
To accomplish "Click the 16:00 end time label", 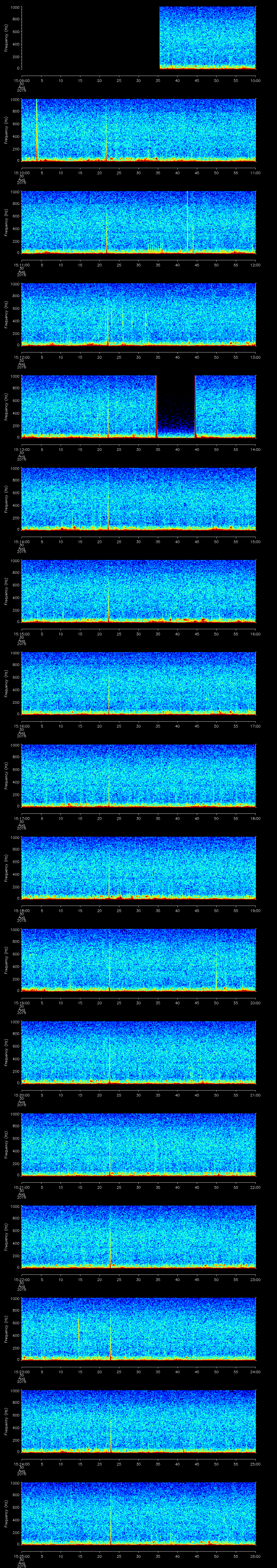I will 255,634.
